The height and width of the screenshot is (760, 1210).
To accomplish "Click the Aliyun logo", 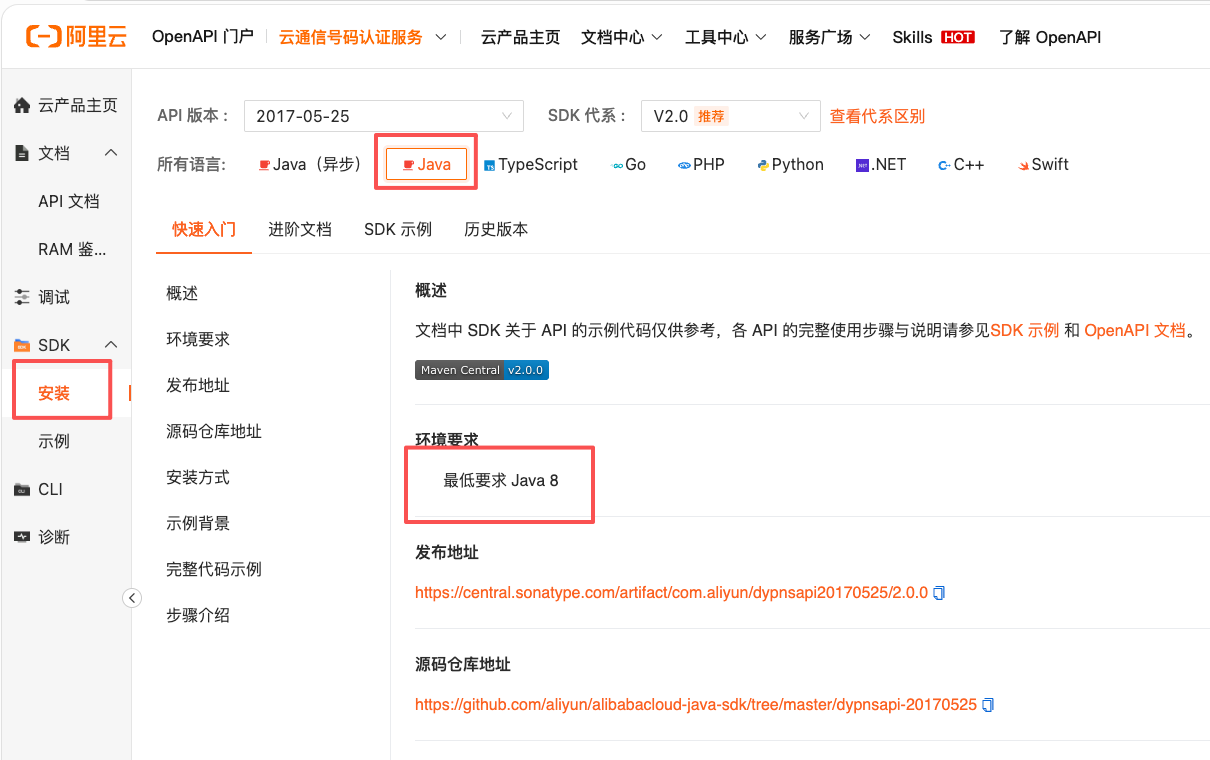I will coord(77,37).
